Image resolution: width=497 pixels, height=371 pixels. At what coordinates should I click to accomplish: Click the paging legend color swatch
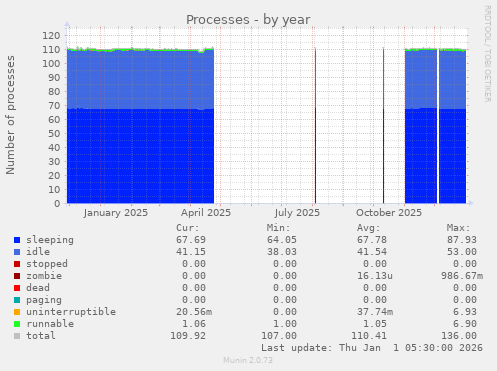(x=17, y=300)
